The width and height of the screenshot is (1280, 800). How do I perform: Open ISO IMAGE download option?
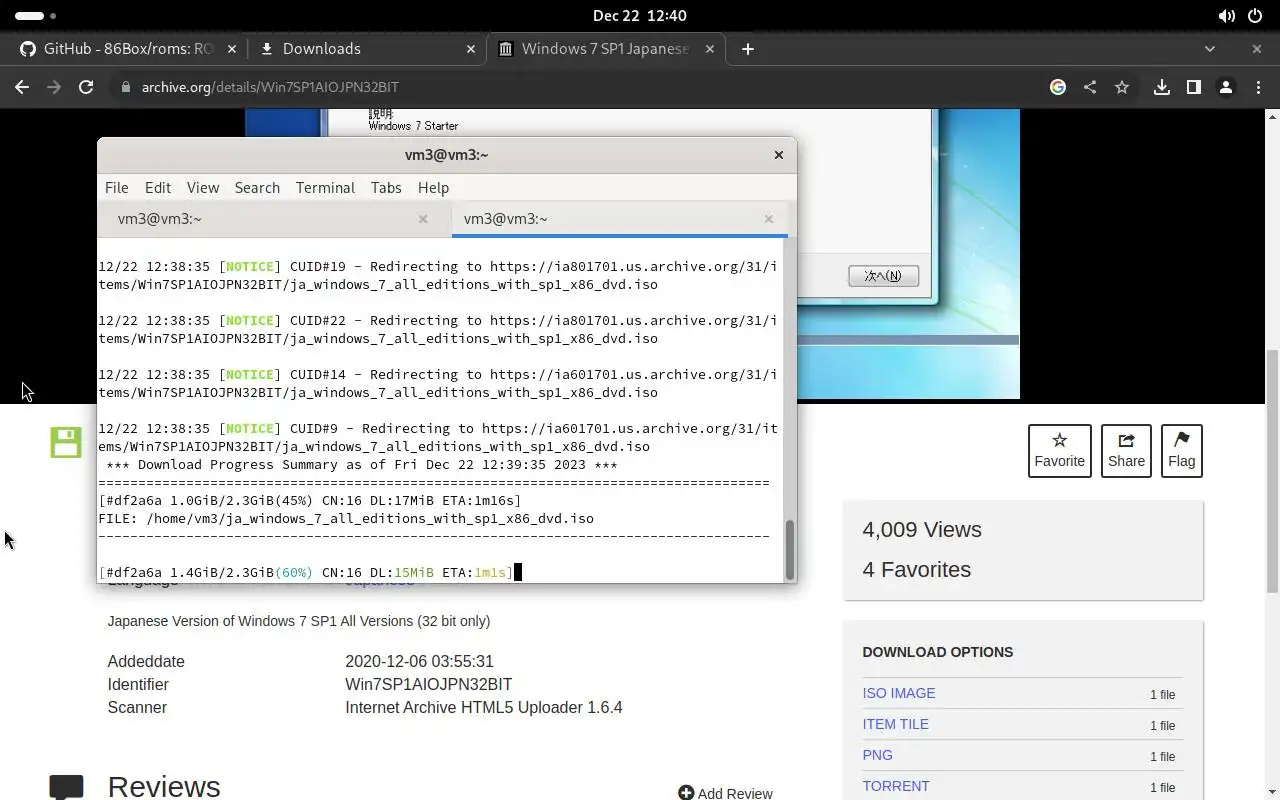click(x=899, y=693)
